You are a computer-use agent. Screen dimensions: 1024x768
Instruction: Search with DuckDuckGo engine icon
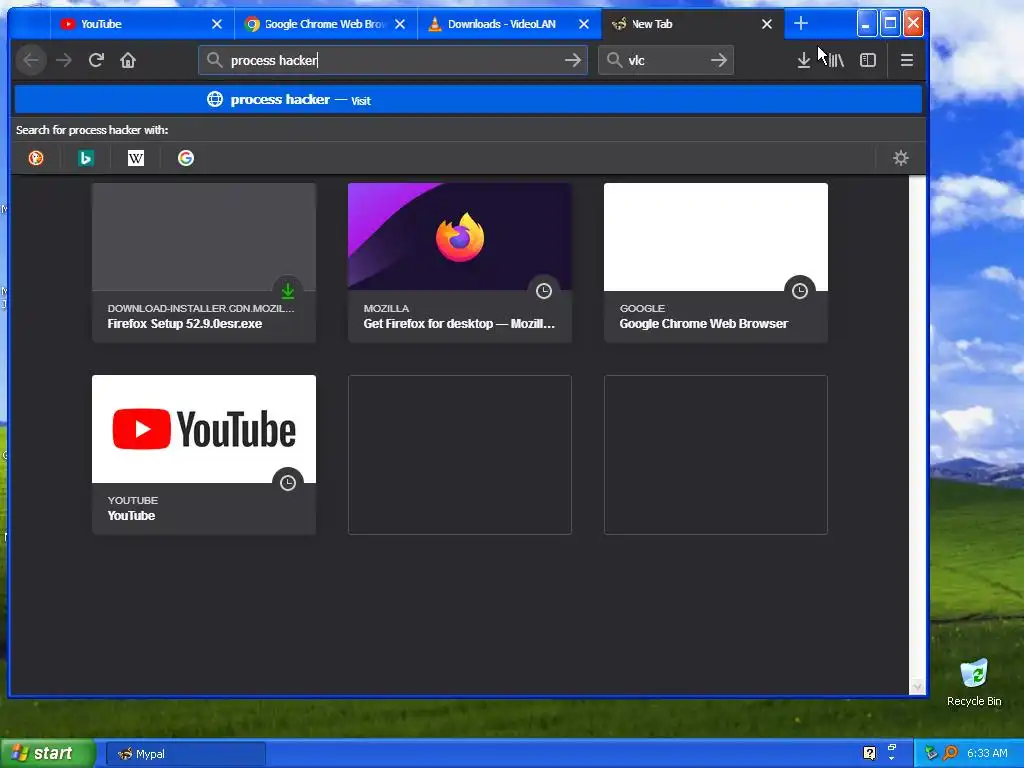coord(36,158)
